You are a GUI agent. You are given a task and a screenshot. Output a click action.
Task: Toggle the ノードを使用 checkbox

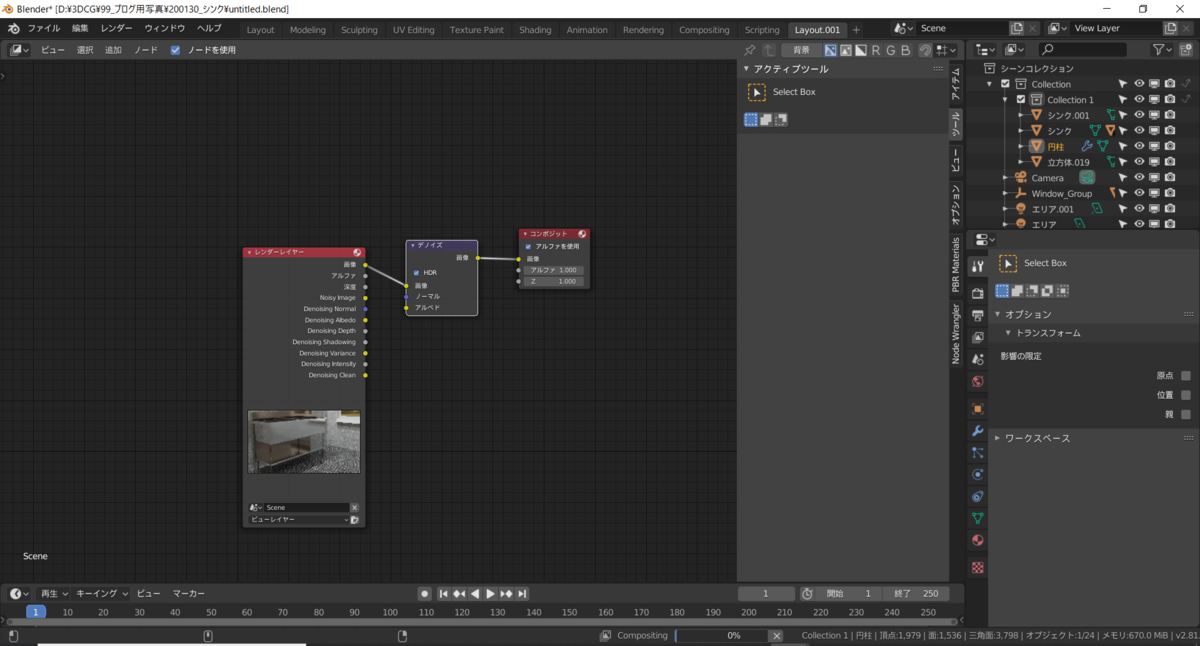tap(176, 50)
